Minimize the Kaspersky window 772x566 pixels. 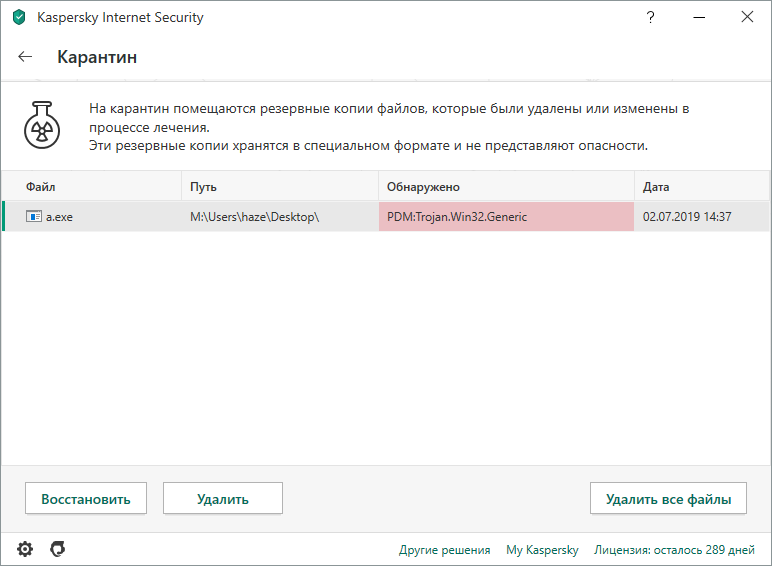(699, 17)
